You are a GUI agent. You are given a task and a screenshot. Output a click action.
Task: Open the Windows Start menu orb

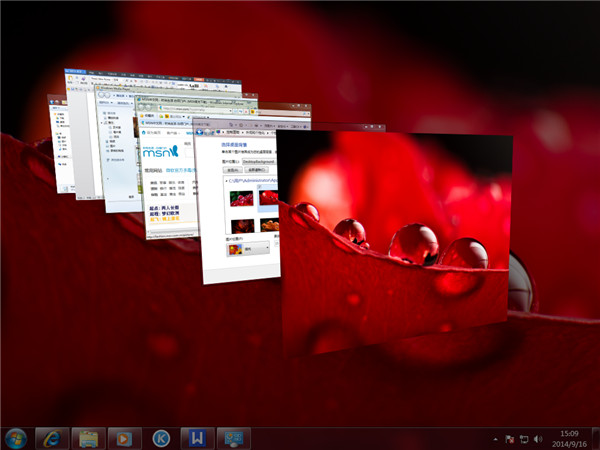click(x=16, y=438)
